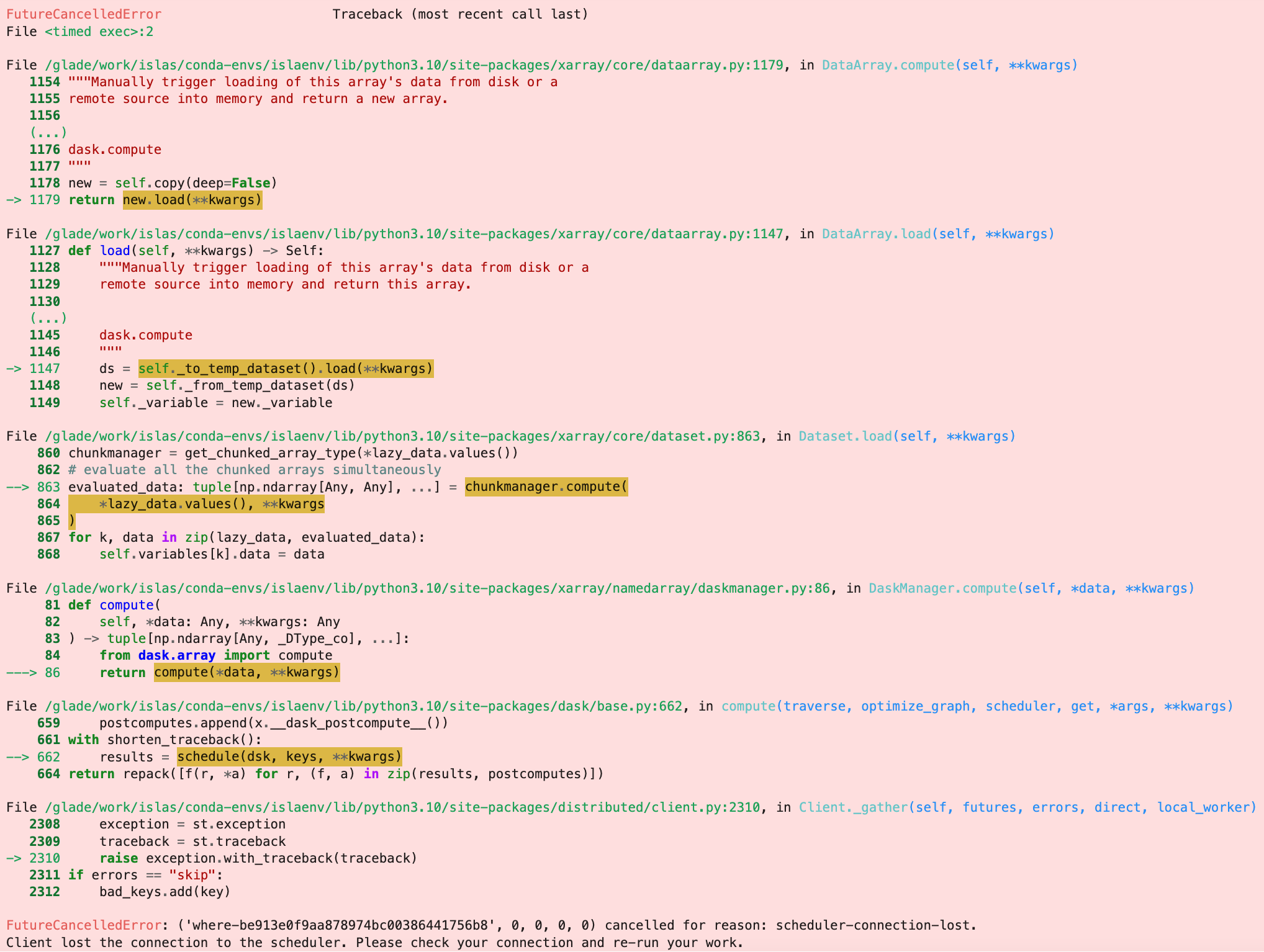Select highlighted 'new.load(**kwargs)' code
1264x952 pixels.
tap(192, 200)
